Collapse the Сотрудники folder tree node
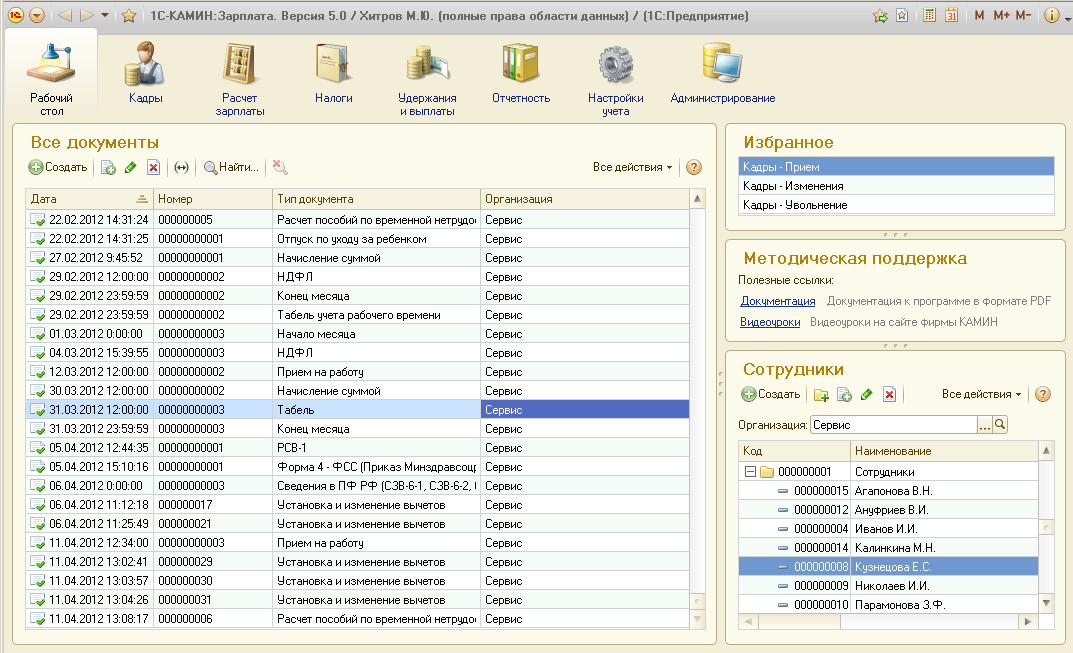 click(750, 471)
